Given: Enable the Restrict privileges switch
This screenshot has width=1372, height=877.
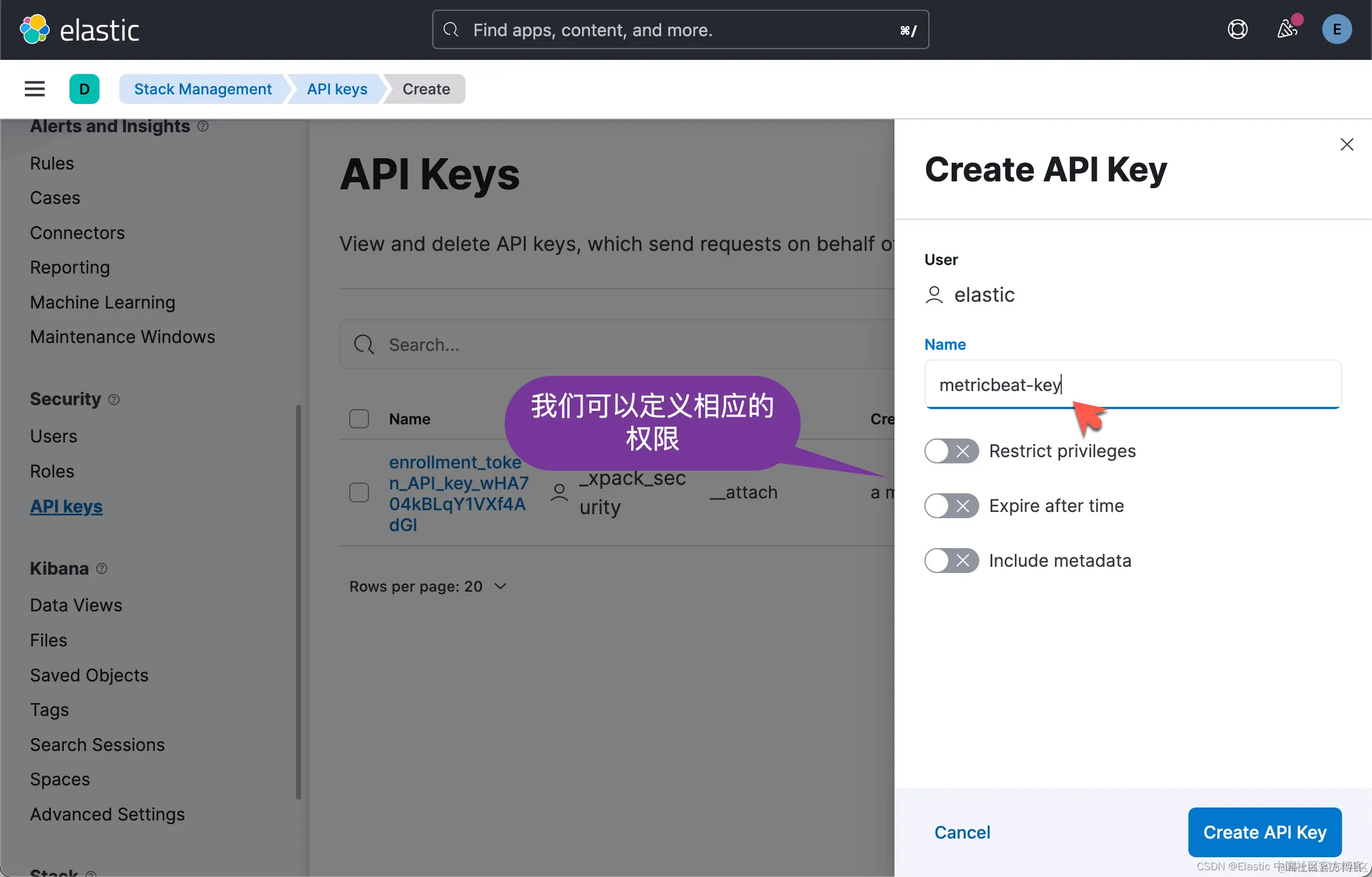Looking at the screenshot, I should 951,451.
